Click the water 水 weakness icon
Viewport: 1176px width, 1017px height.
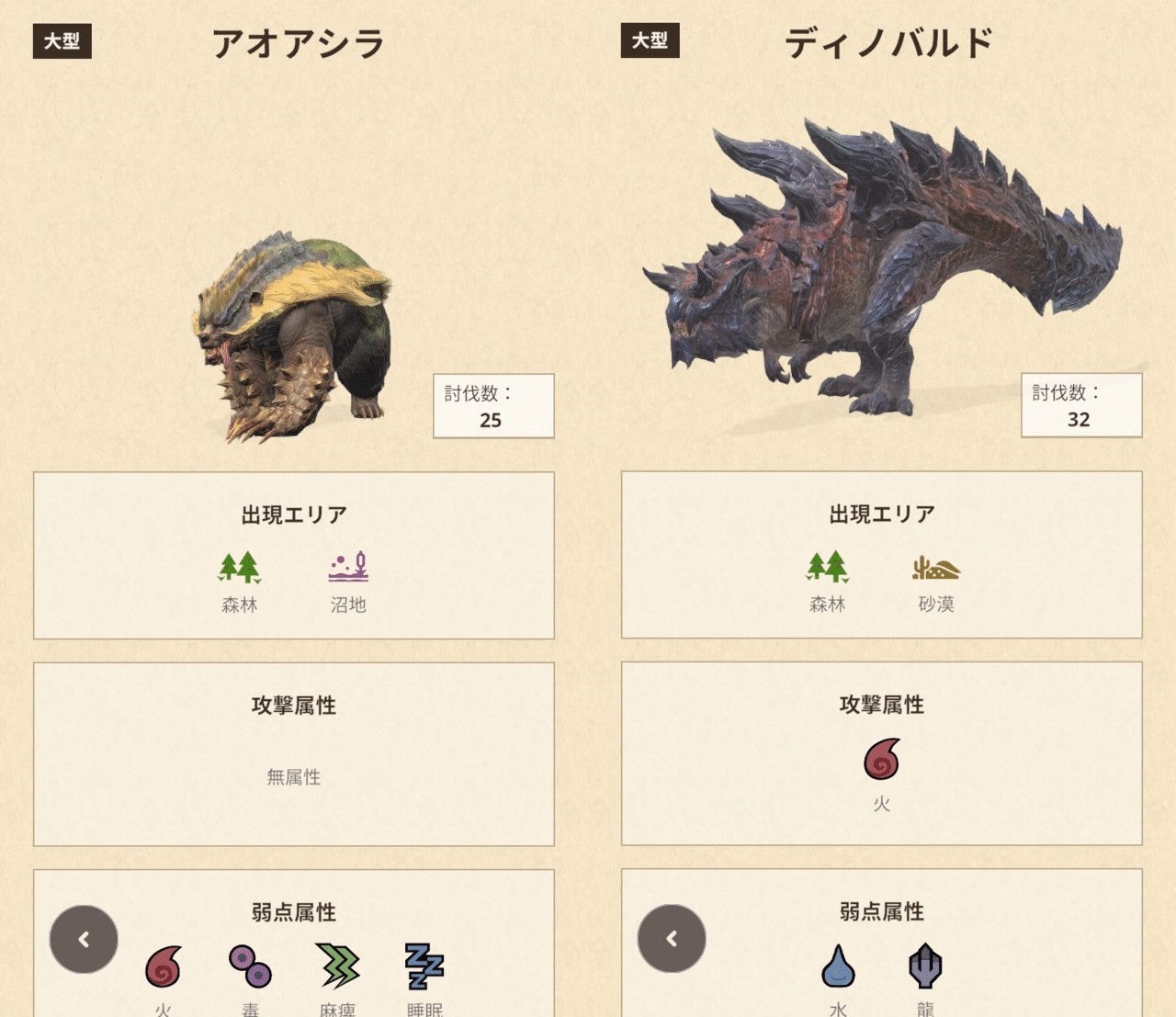coord(838,966)
